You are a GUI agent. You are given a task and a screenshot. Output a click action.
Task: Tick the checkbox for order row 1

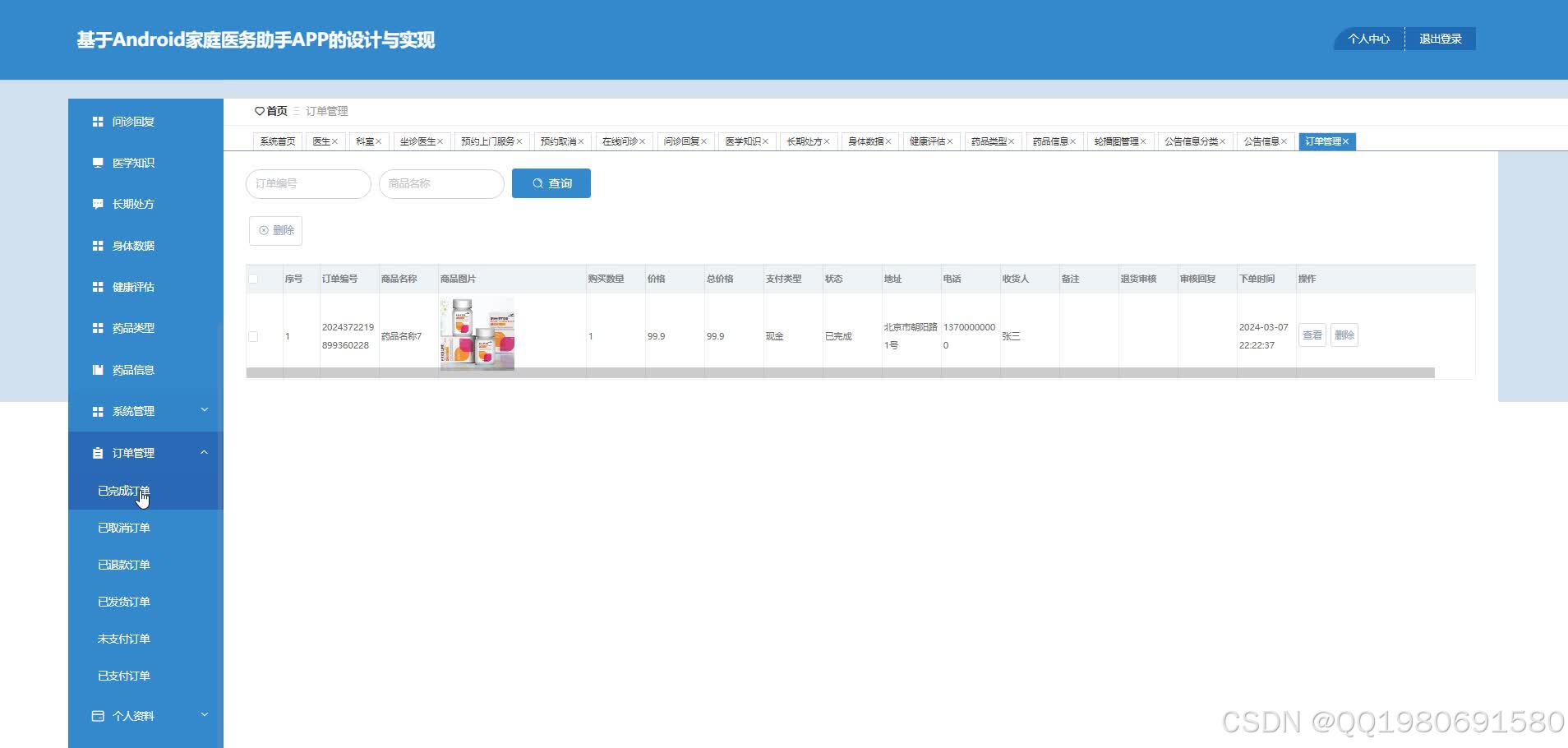[x=253, y=336]
